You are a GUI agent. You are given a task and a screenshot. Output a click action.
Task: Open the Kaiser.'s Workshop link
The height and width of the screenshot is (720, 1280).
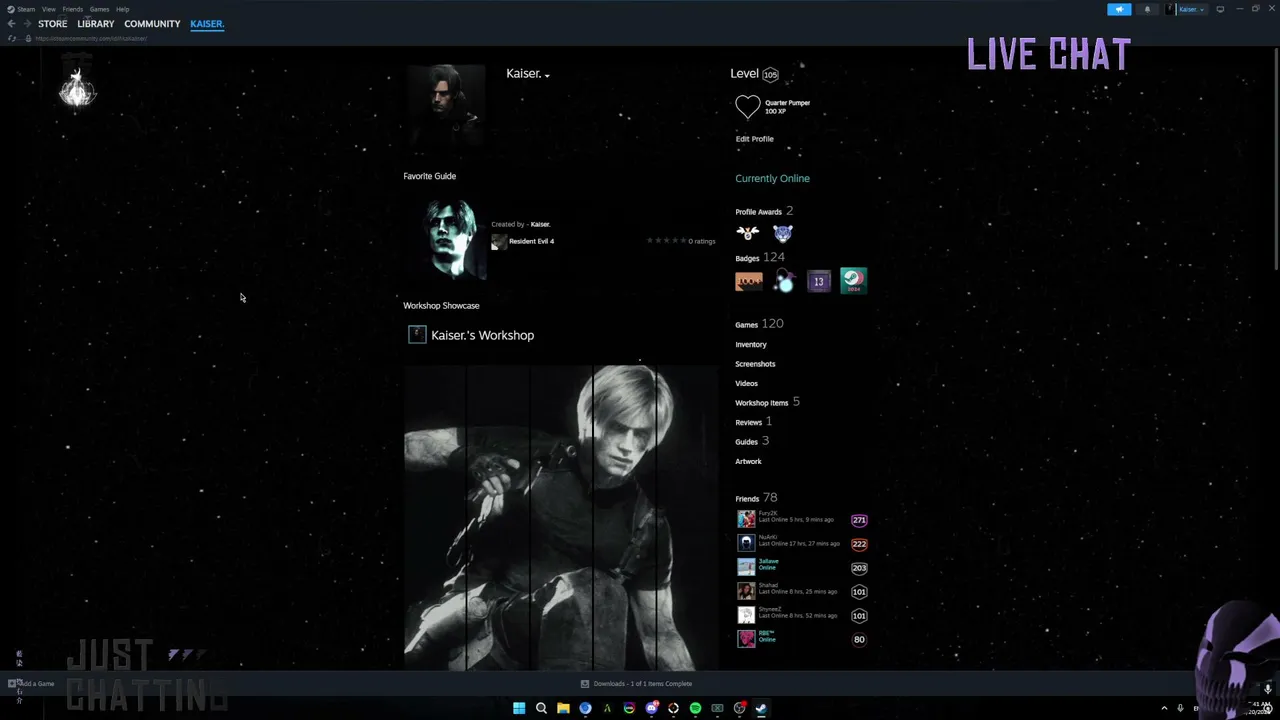pos(482,335)
